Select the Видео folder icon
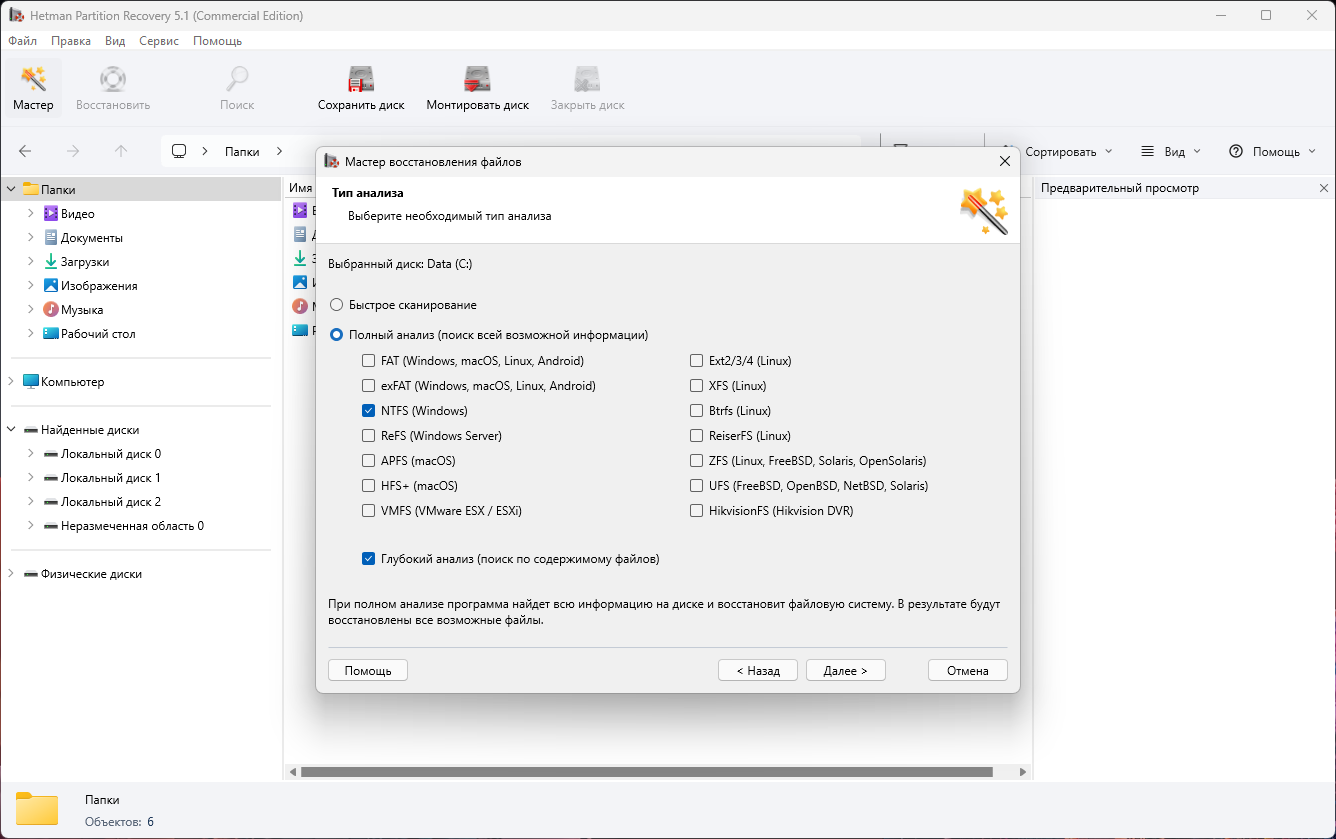This screenshot has height=839, width=1336. click(51, 213)
